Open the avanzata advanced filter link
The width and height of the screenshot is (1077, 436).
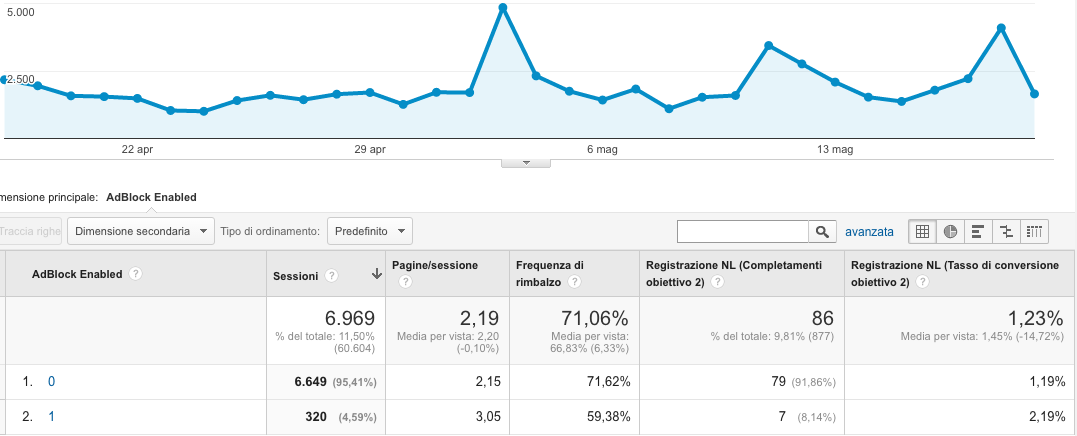click(x=869, y=232)
